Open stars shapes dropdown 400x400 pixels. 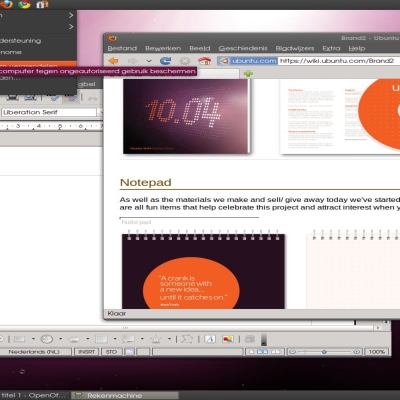click(x=169, y=339)
